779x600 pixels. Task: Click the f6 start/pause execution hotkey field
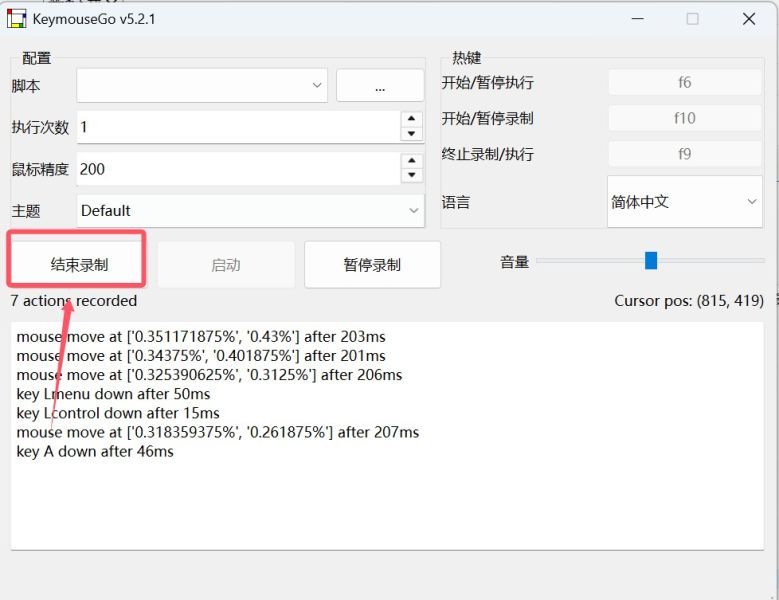click(685, 82)
